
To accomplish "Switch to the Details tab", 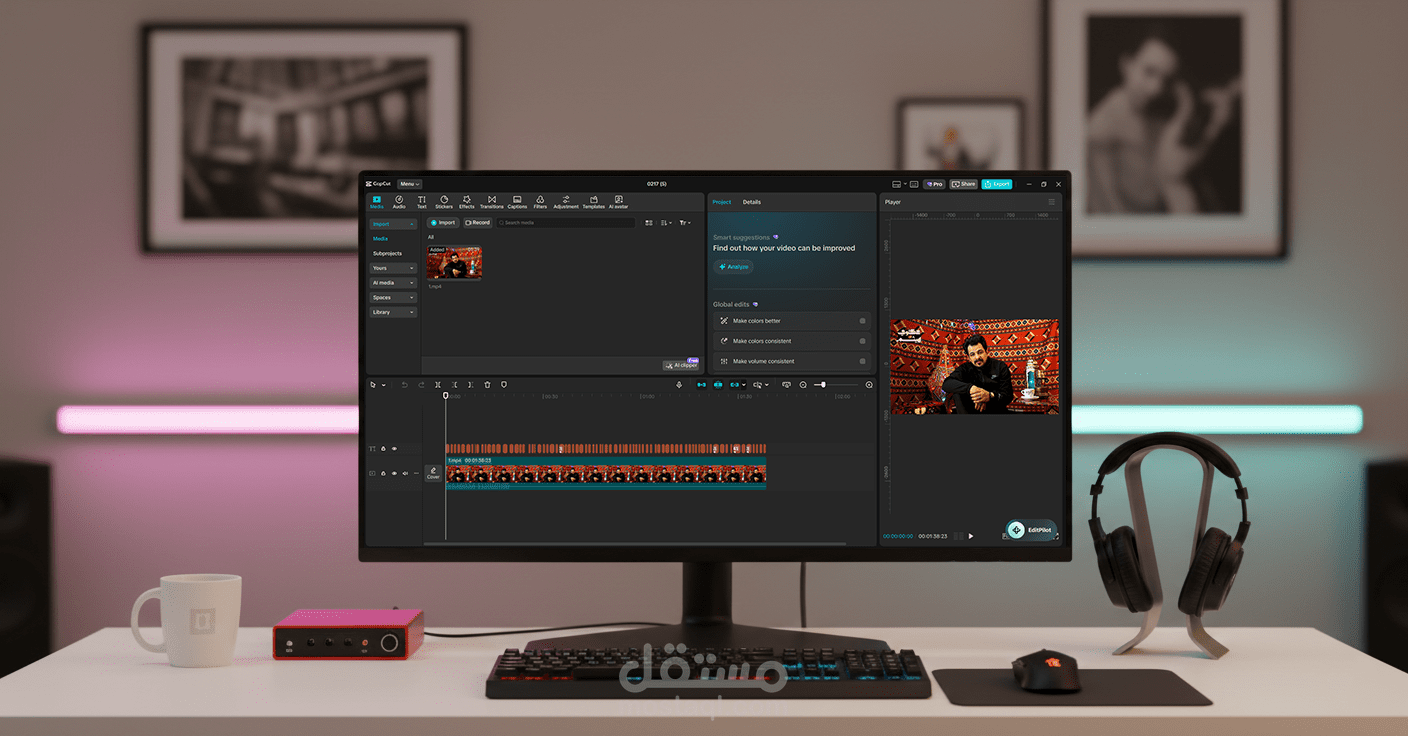I will 752,202.
